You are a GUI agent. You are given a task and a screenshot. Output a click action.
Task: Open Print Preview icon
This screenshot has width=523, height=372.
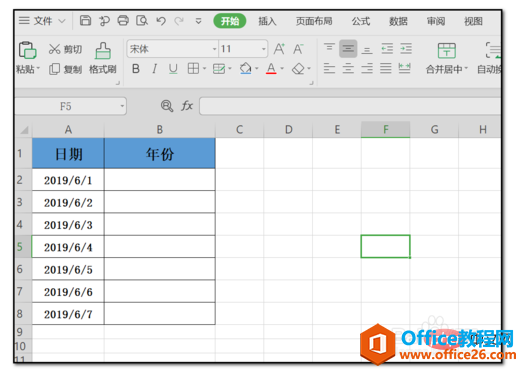click(142, 21)
